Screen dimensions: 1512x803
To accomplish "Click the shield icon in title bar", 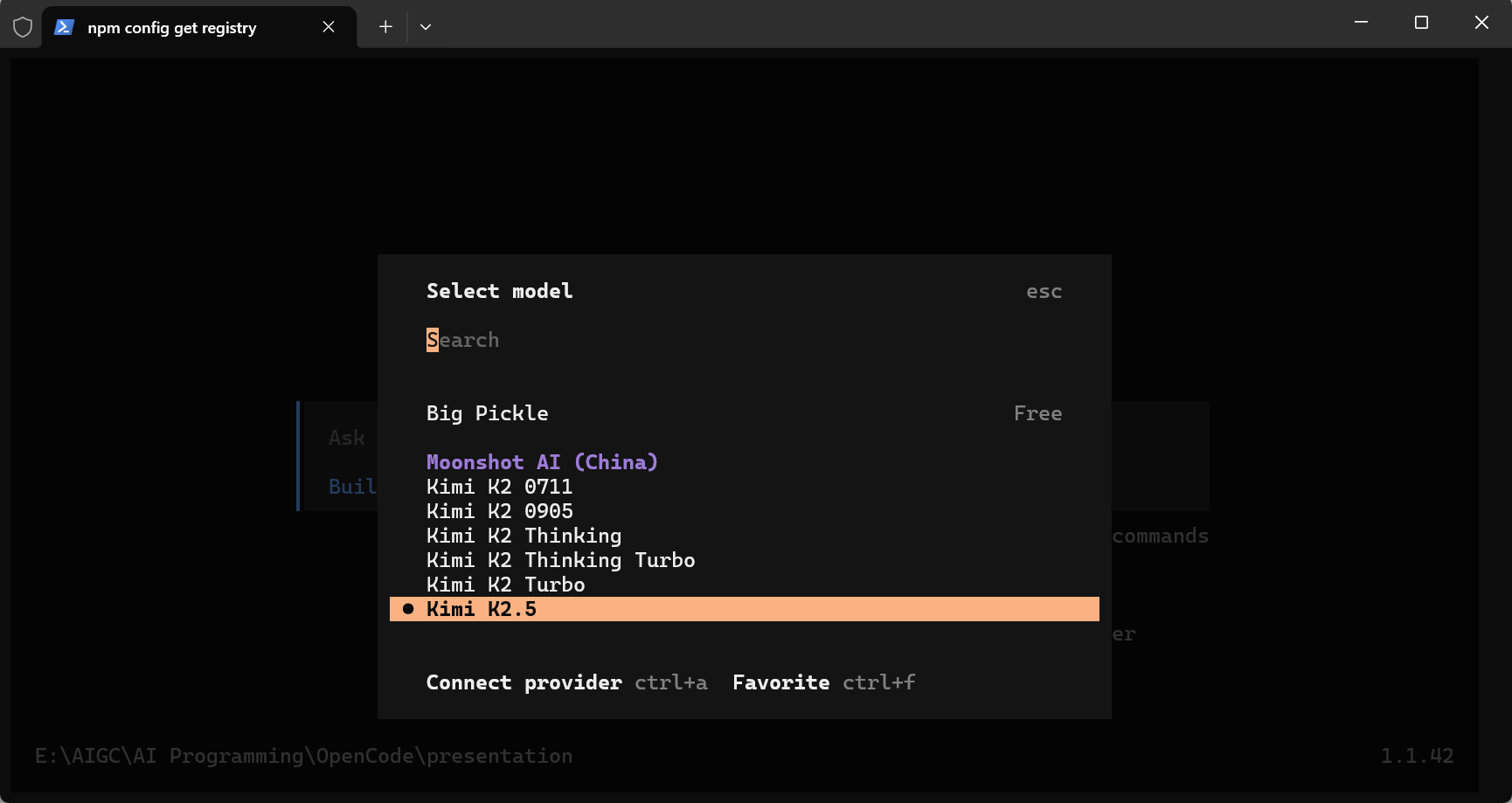I will click(23, 27).
